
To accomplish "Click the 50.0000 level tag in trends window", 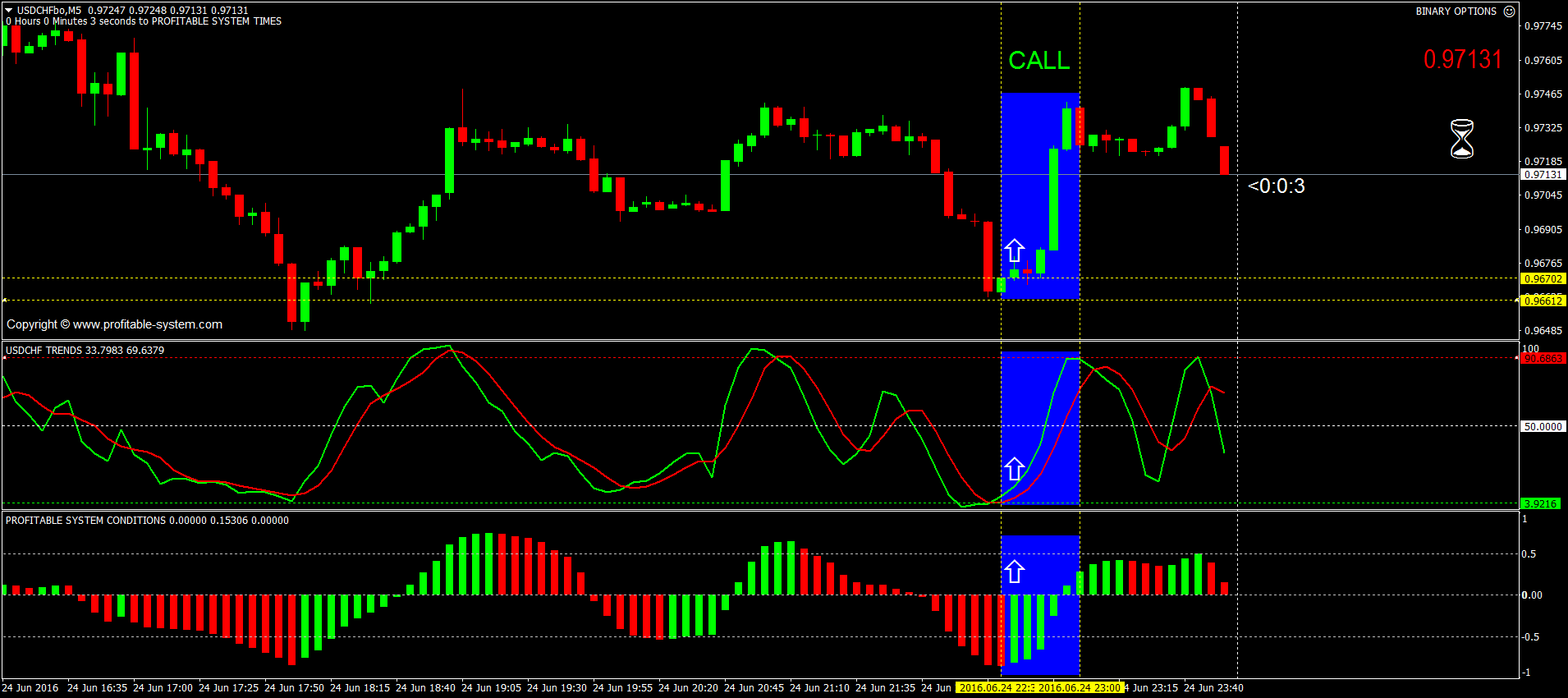I will click(x=1543, y=426).
